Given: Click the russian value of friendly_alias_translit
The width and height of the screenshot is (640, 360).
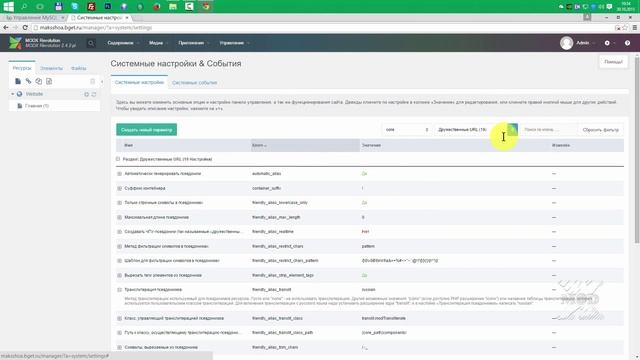Looking at the screenshot, I should (368, 290).
